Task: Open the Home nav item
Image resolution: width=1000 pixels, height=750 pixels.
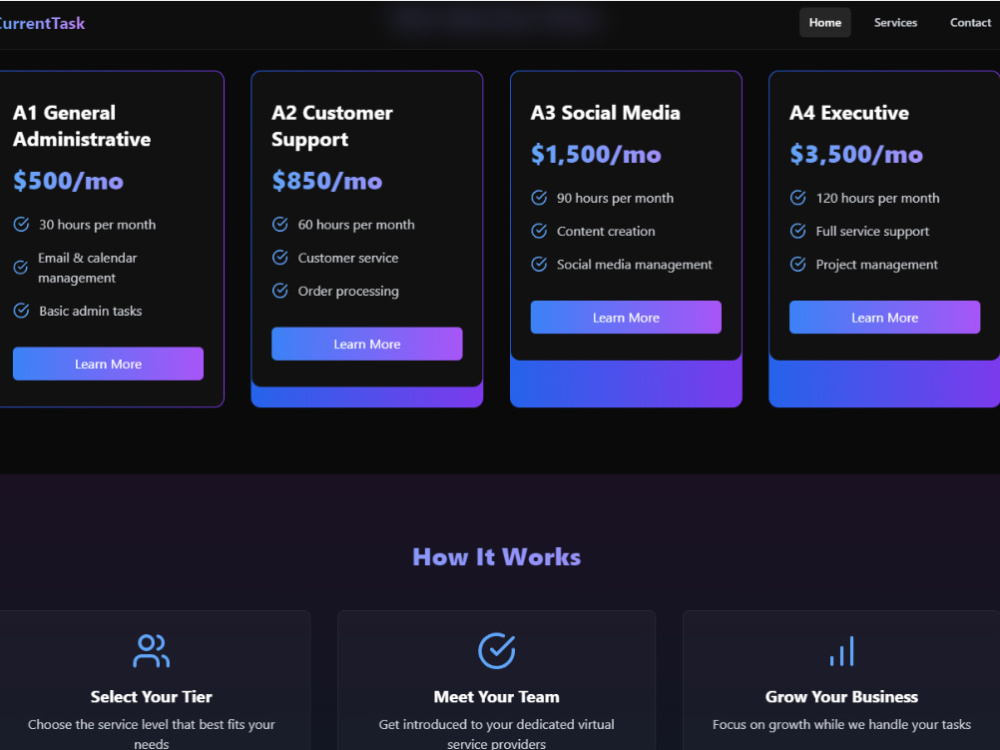Action: (825, 22)
